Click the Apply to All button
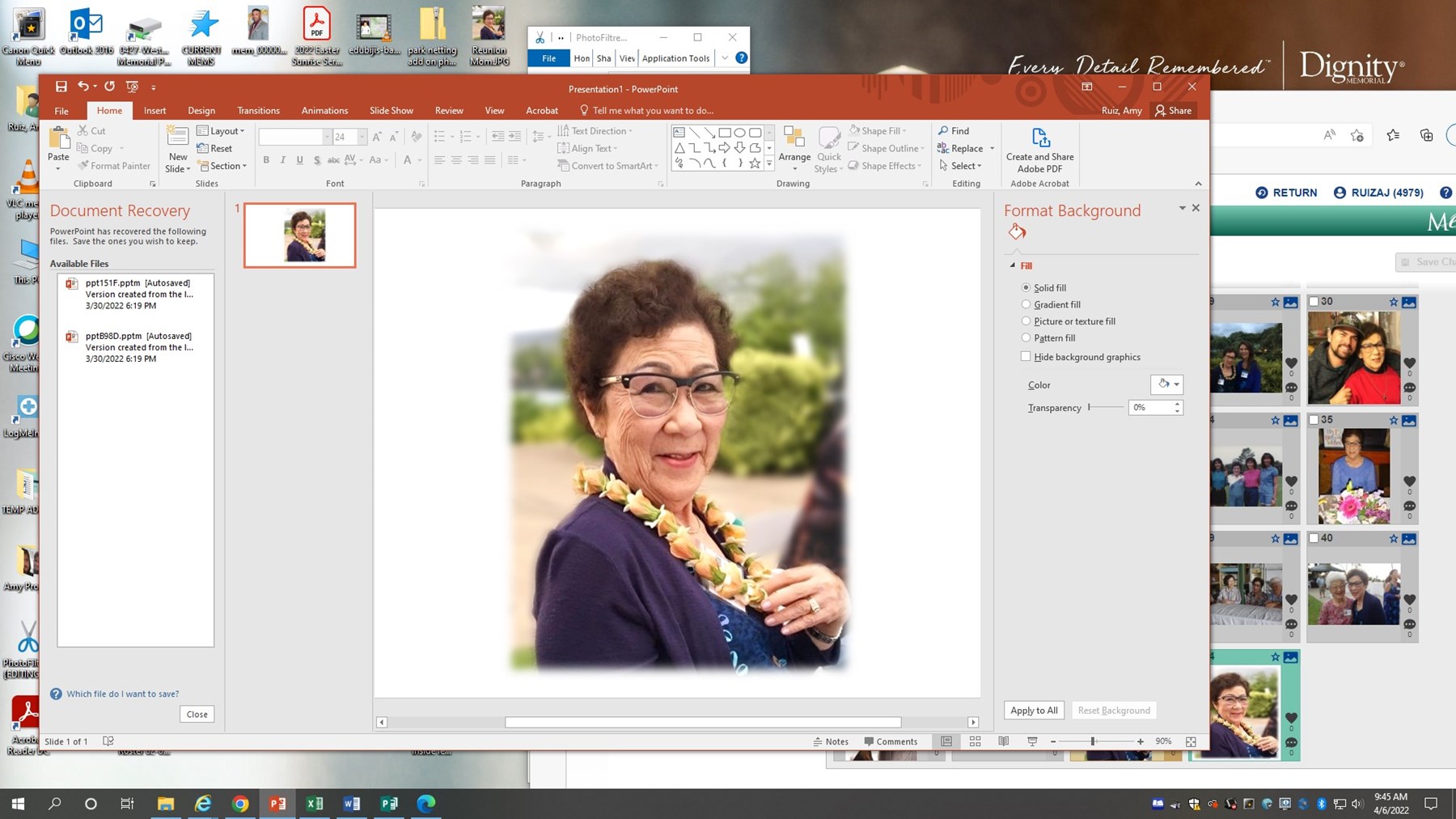Viewport: 1456px width, 819px height. click(1033, 711)
